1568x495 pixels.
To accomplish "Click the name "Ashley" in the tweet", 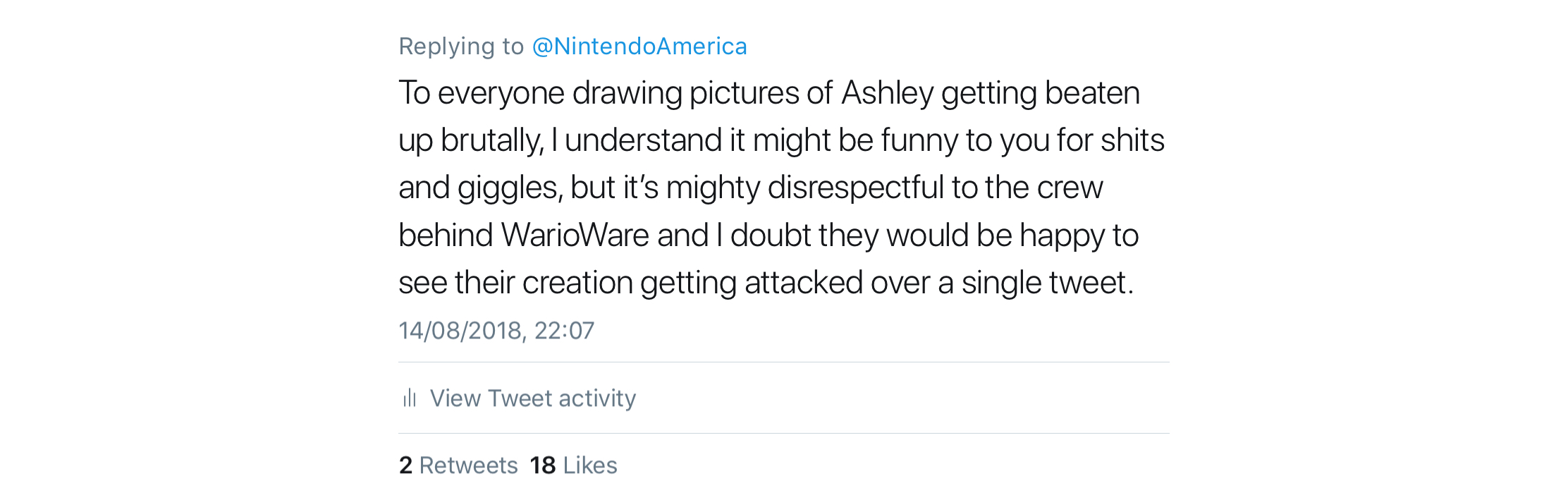I will [887, 93].
